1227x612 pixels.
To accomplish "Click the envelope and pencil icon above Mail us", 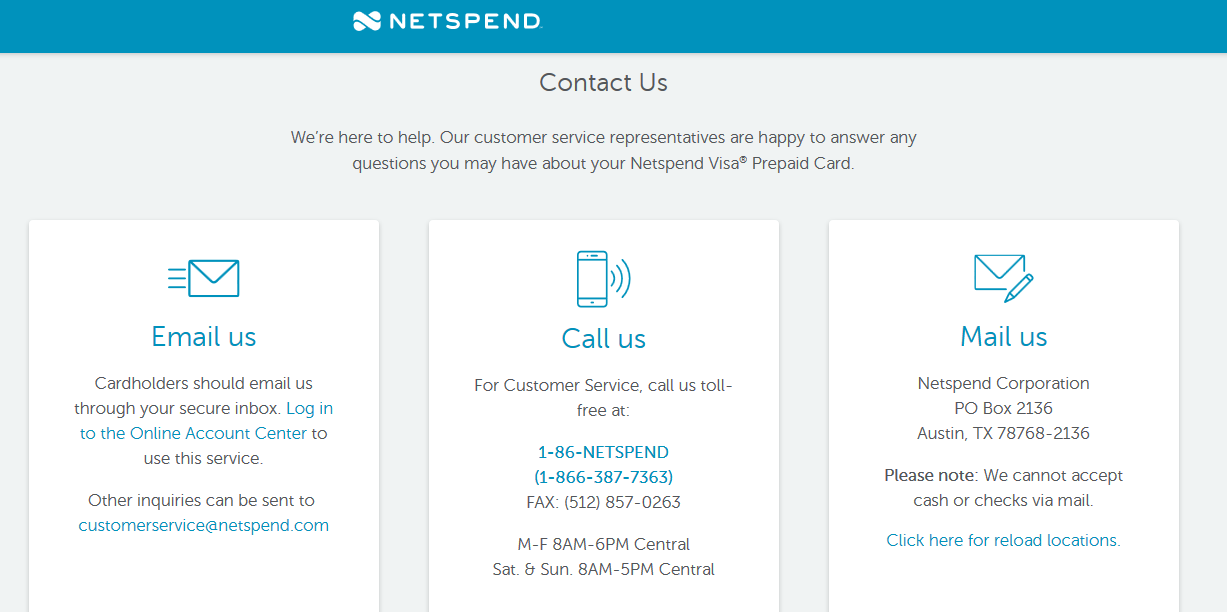I will [1004, 278].
